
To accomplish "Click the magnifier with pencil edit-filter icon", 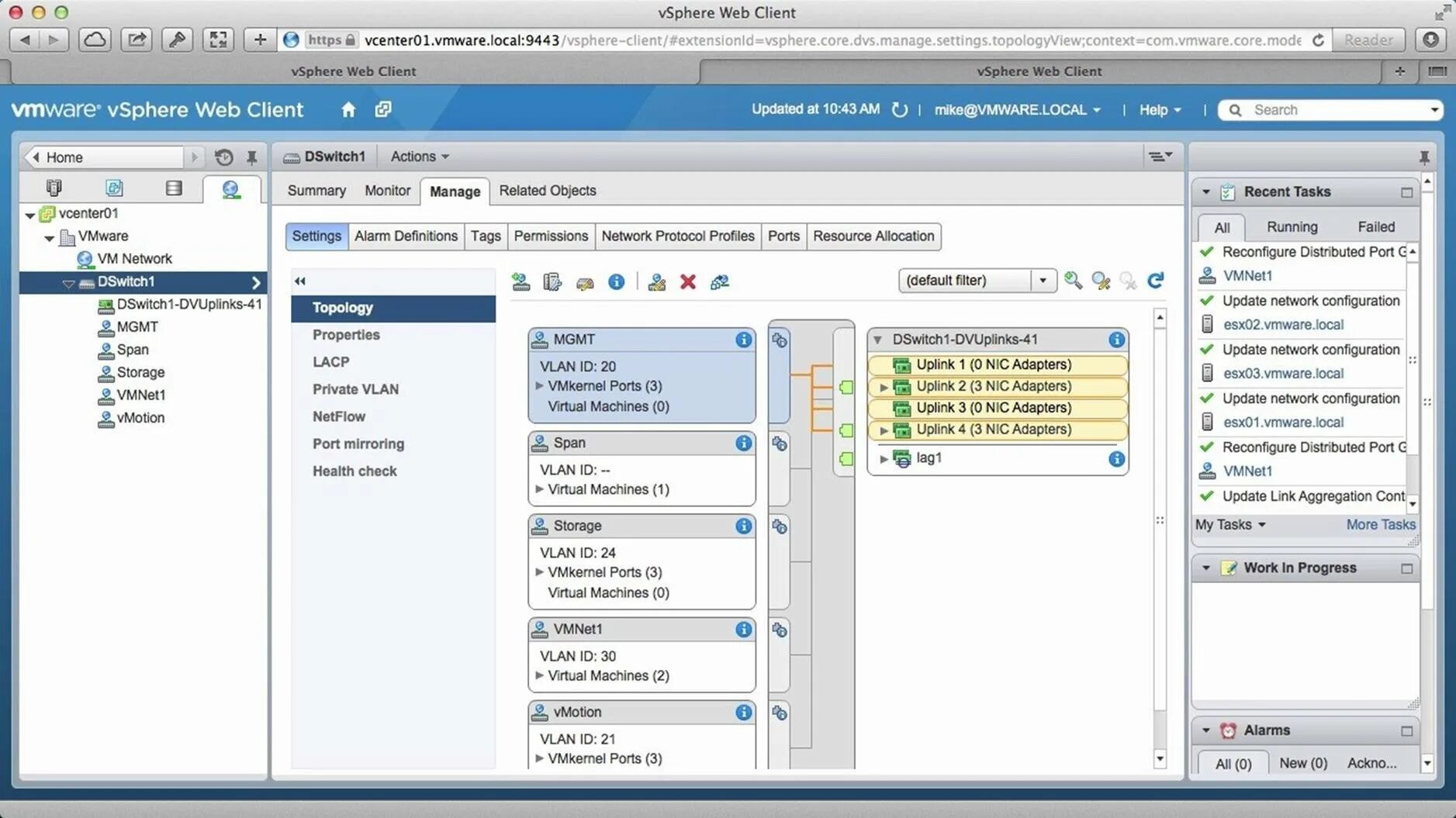I will click(x=1101, y=281).
